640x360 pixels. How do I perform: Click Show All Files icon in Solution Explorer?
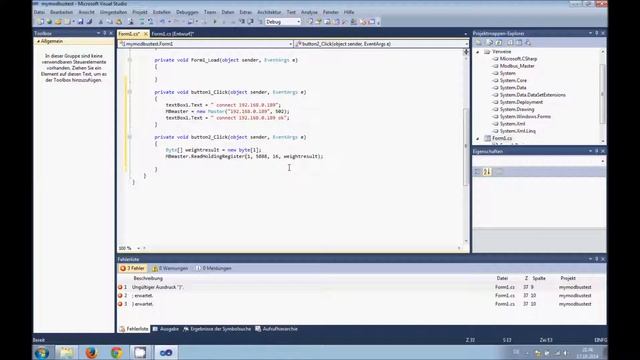[490, 42]
